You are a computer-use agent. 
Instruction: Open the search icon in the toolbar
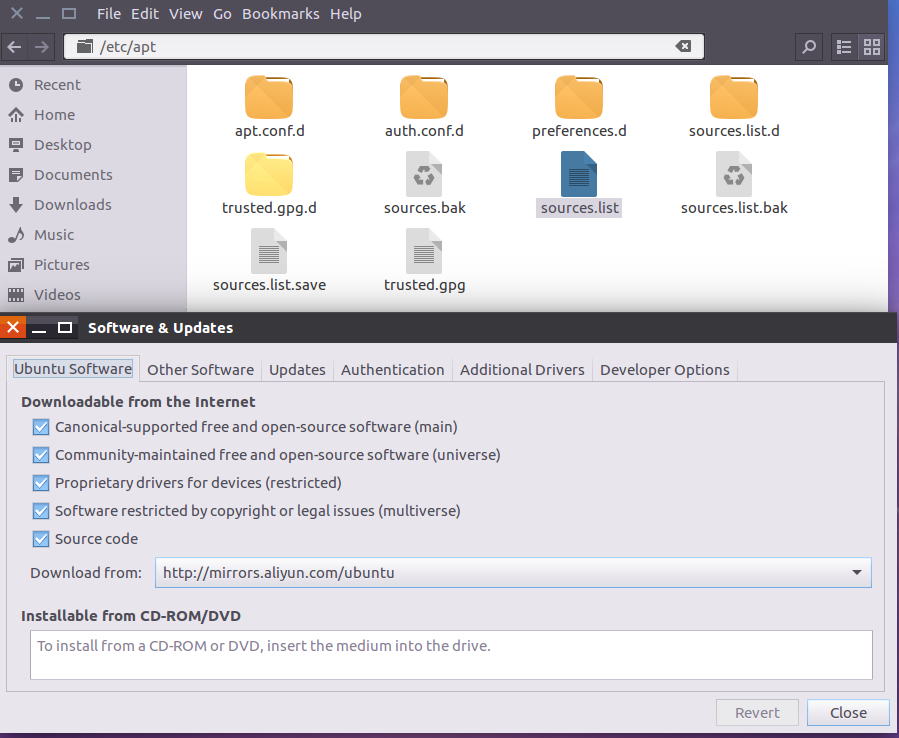[x=808, y=46]
